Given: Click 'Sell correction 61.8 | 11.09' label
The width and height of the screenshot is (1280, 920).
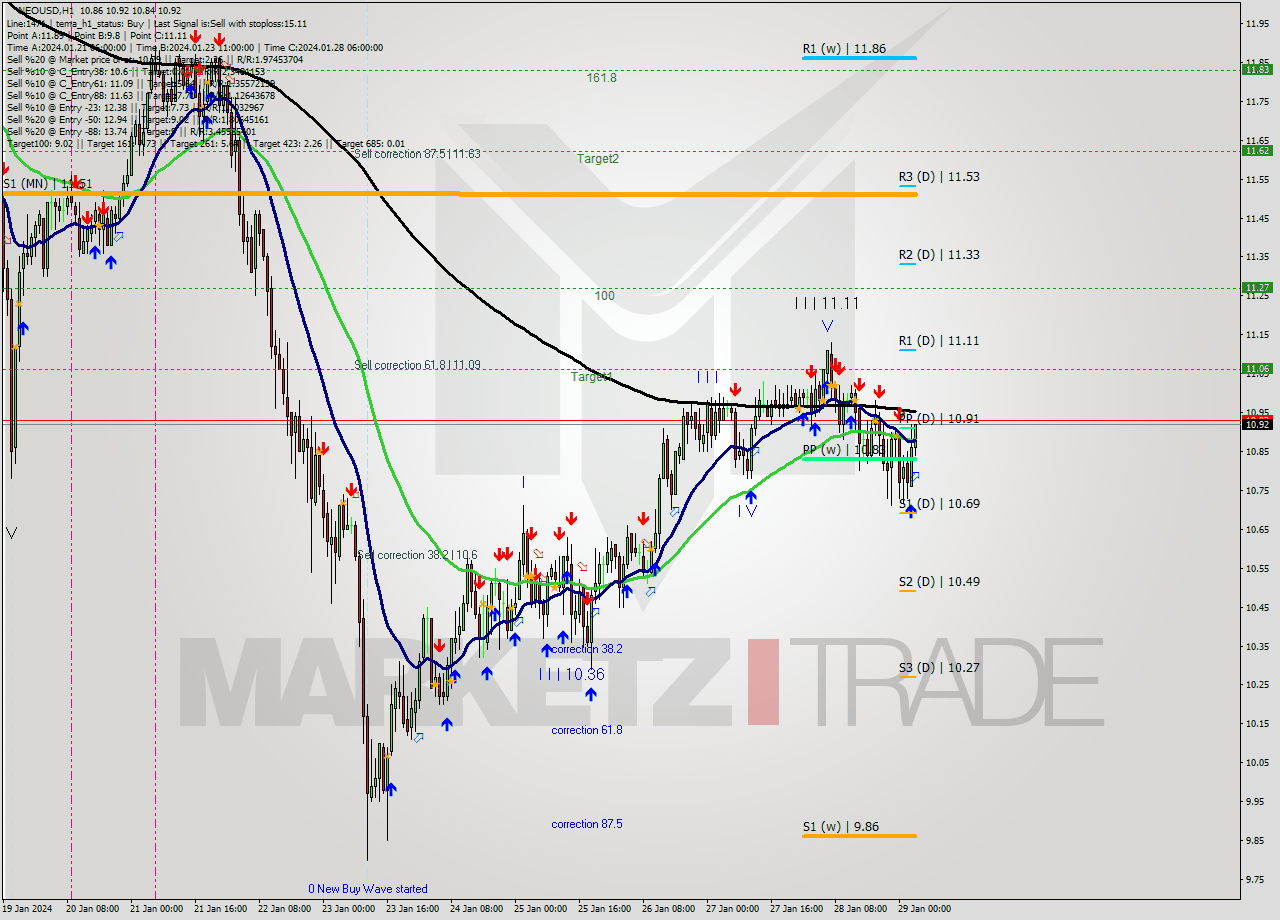Looking at the screenshot, I should point(417,365).
